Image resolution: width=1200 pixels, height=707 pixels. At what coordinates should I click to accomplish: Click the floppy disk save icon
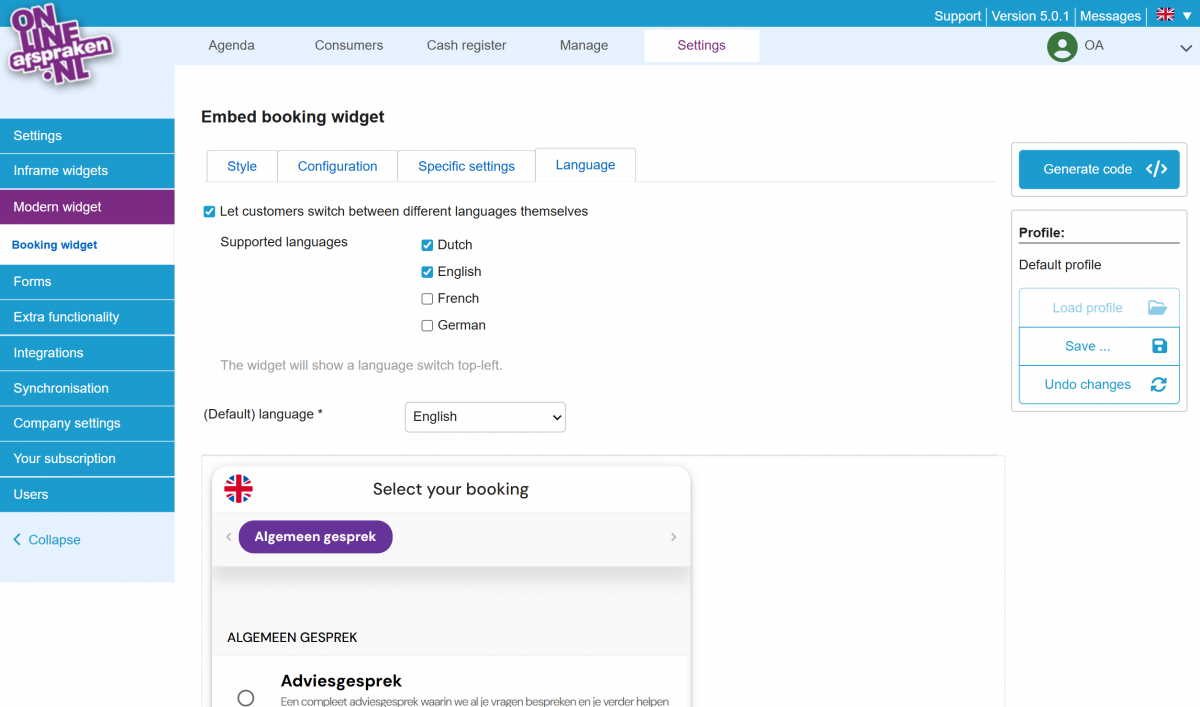pyautogui.click(x=1159, y=346)
